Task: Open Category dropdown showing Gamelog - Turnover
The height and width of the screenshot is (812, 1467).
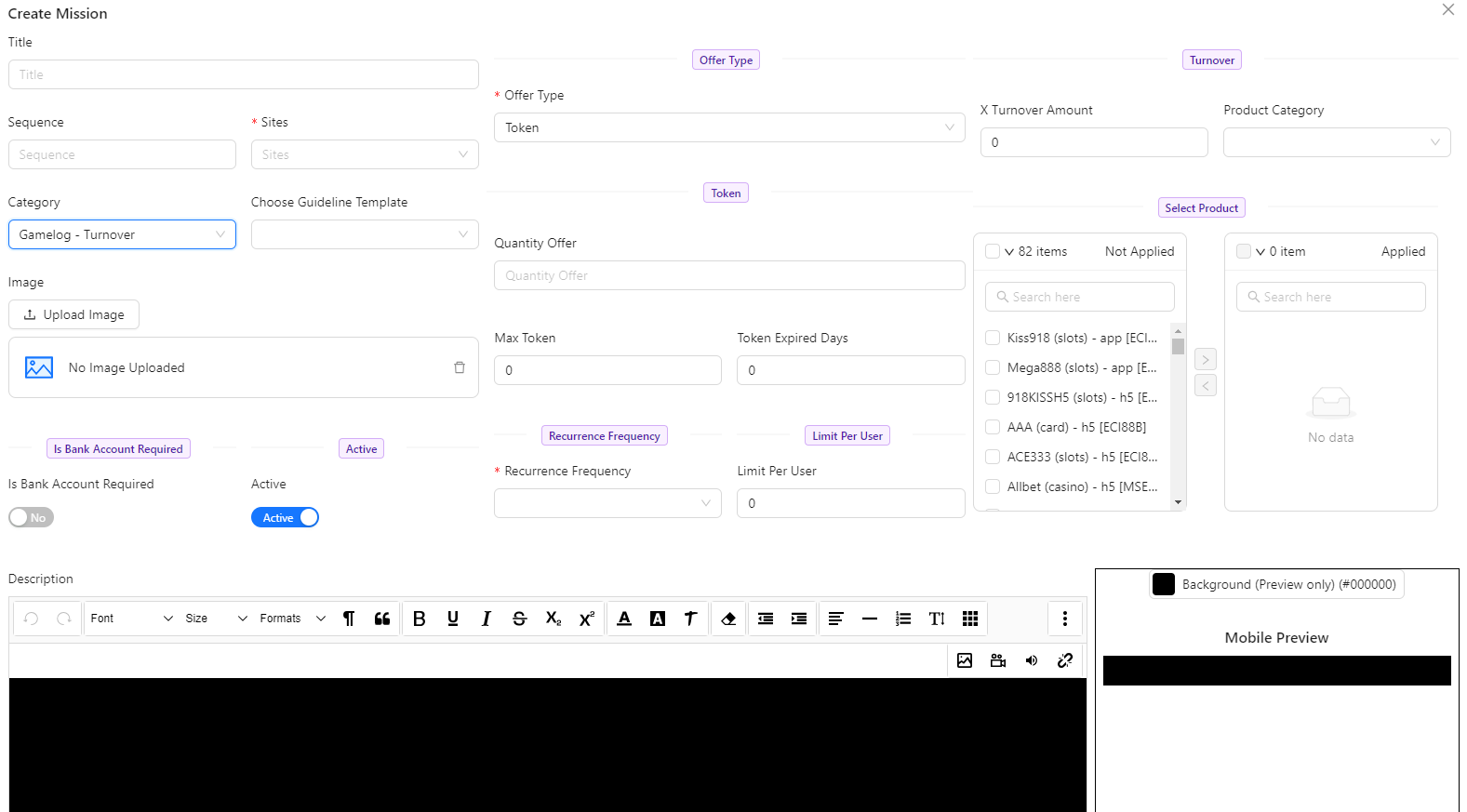Action: [x=122, y=234]
